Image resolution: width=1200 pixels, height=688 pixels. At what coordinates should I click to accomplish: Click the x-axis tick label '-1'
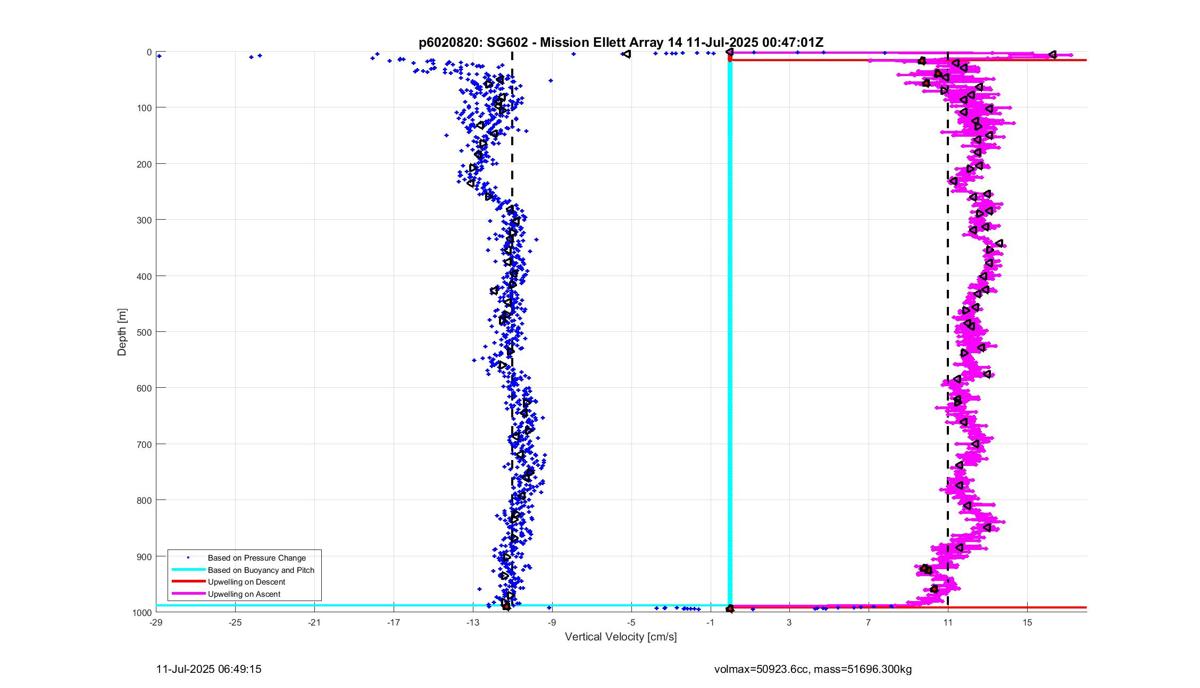[710, 622]
